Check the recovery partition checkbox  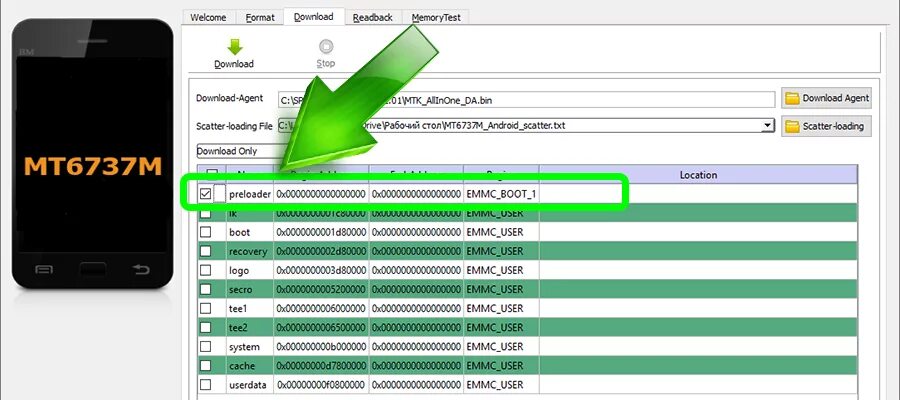click(205, 251)
